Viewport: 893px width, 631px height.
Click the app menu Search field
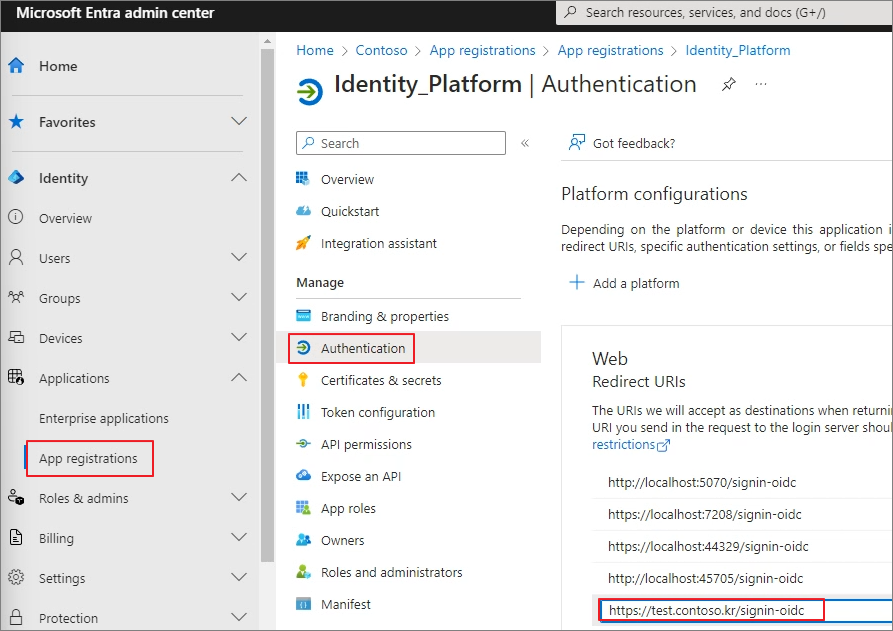400,143
